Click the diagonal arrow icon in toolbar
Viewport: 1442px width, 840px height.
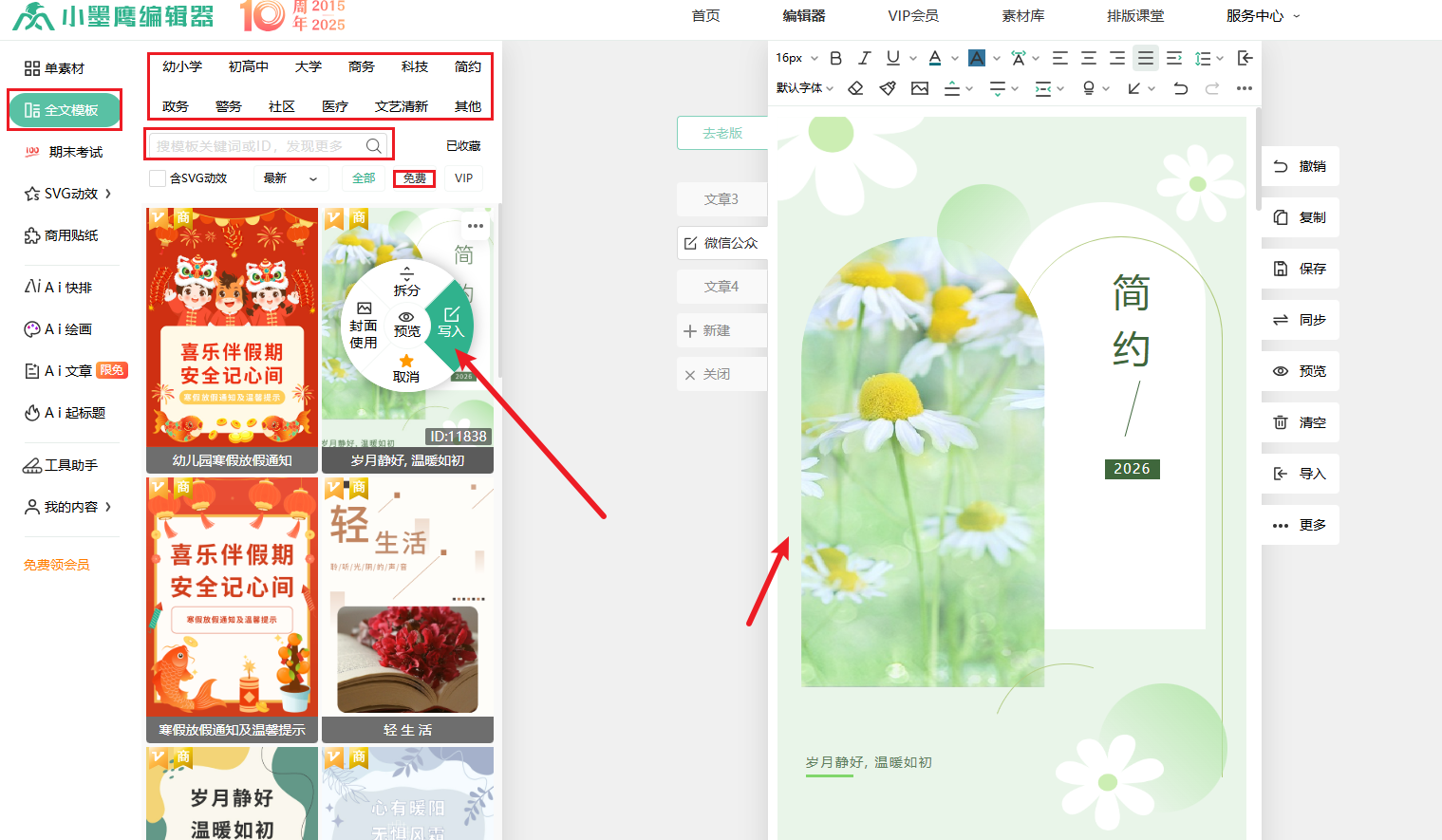pos(1134,88)
